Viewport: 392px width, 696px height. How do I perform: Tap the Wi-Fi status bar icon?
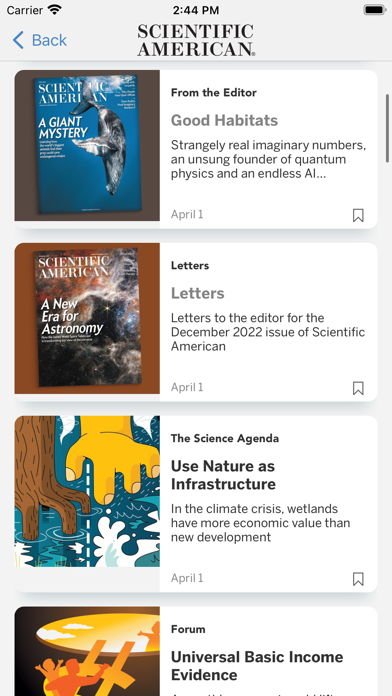(x=55, y=9)
